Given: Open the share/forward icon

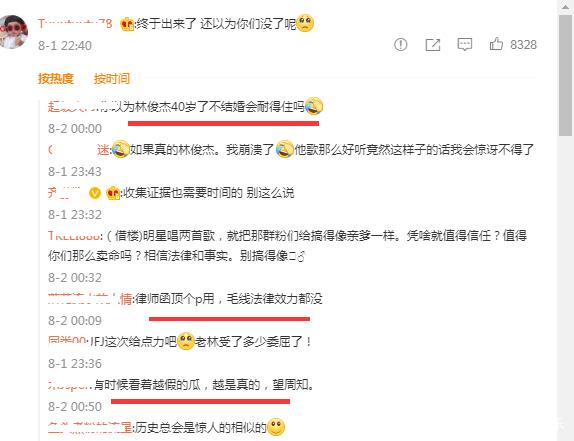Looking at the screenshot, I should point(433,45).
